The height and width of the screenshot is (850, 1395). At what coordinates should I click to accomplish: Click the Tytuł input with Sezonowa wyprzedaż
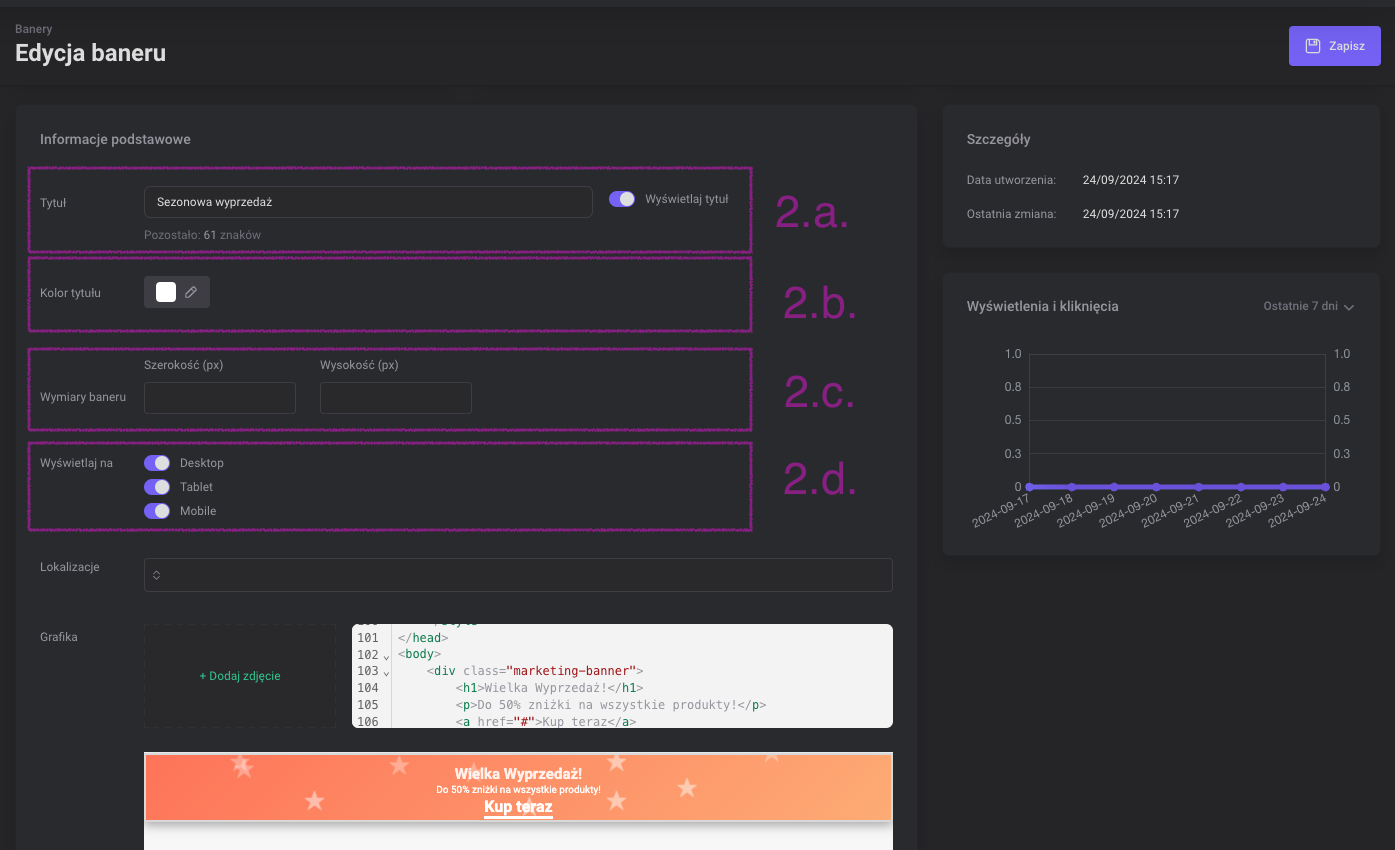(x=368, y=202)
